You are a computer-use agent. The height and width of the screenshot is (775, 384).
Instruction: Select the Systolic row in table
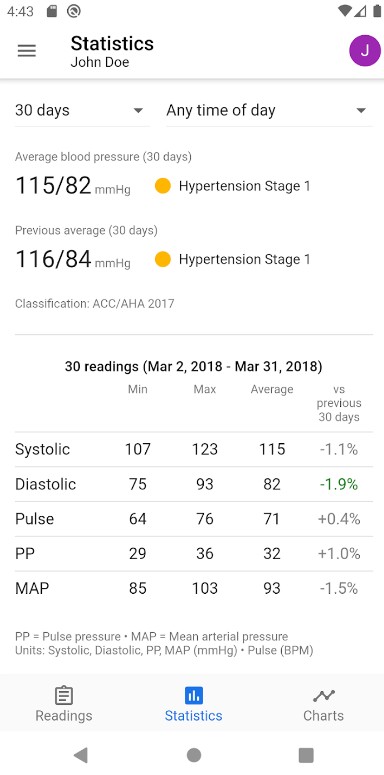click(x=194, y=449)
